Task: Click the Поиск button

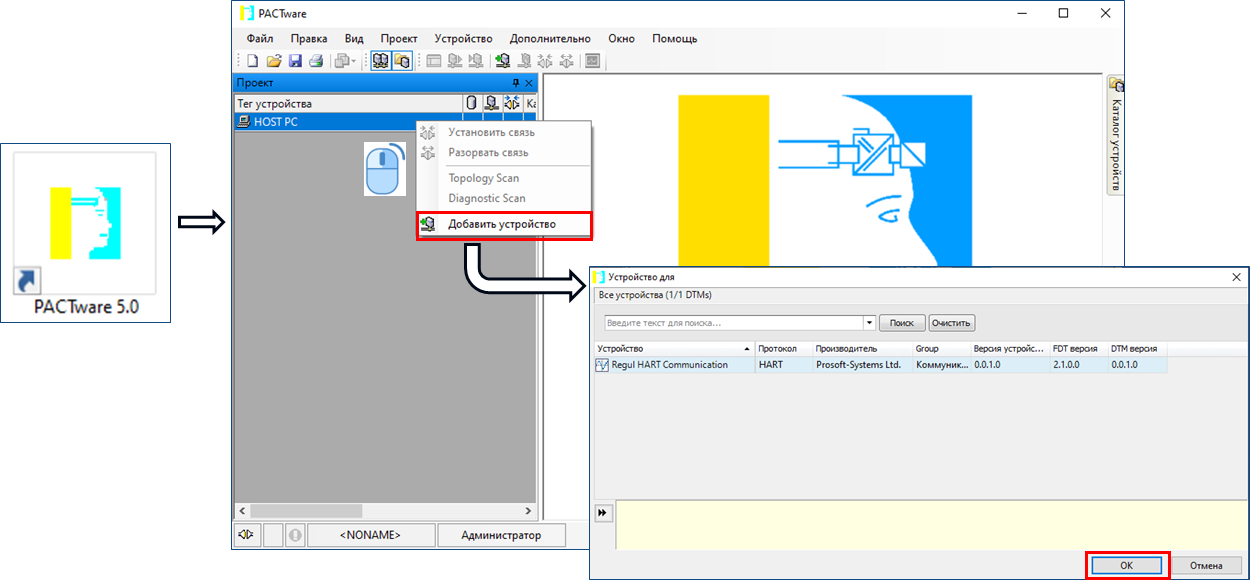Action: pyautogui.click(x=902, y=323)
